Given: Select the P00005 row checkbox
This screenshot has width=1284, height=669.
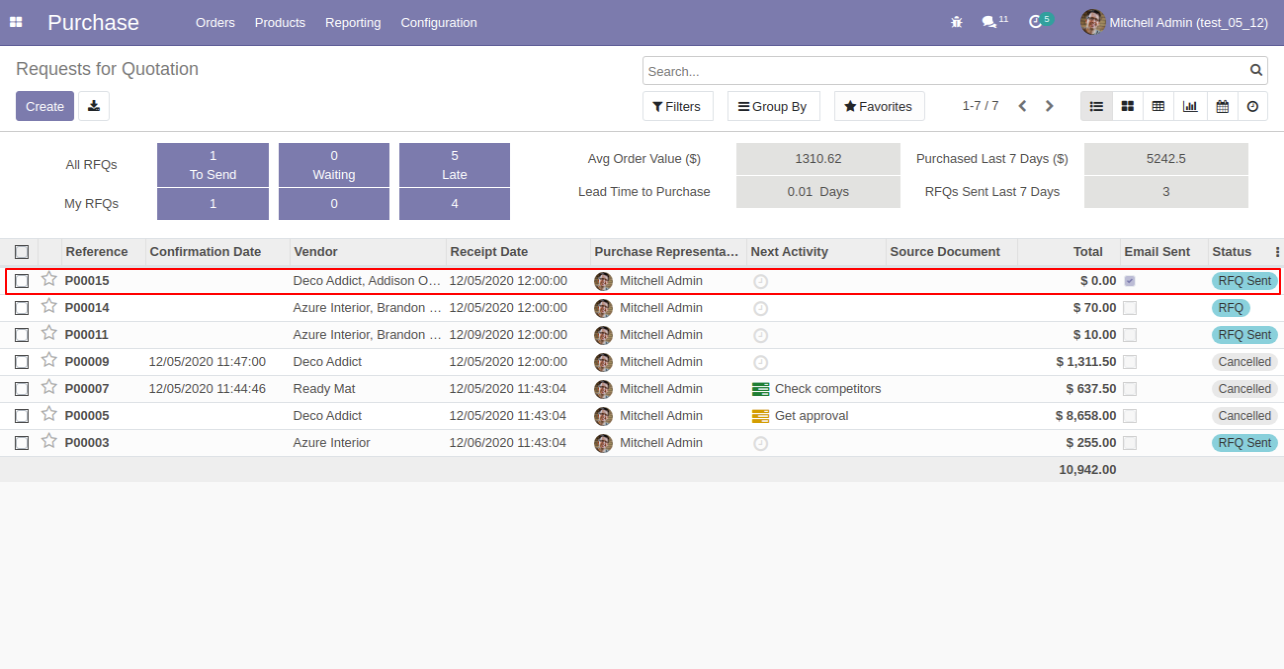Looking at the screenshot, I should 22,416.
